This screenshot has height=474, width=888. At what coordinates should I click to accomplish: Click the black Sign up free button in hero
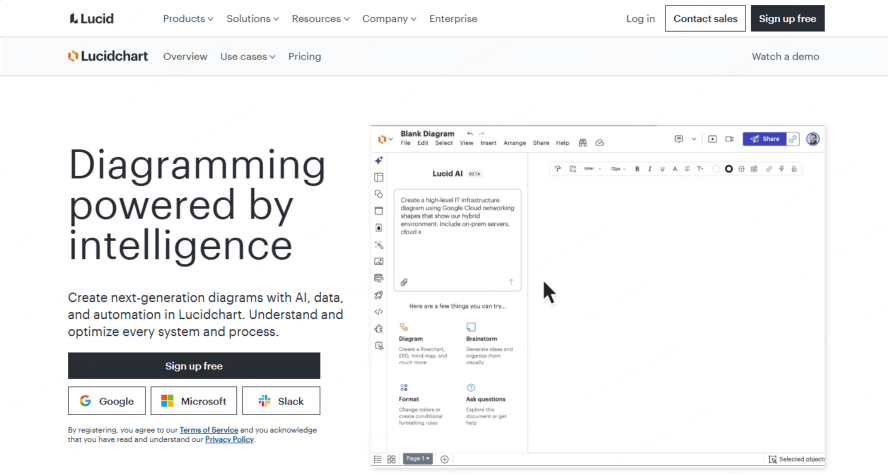tap(194, 366)
